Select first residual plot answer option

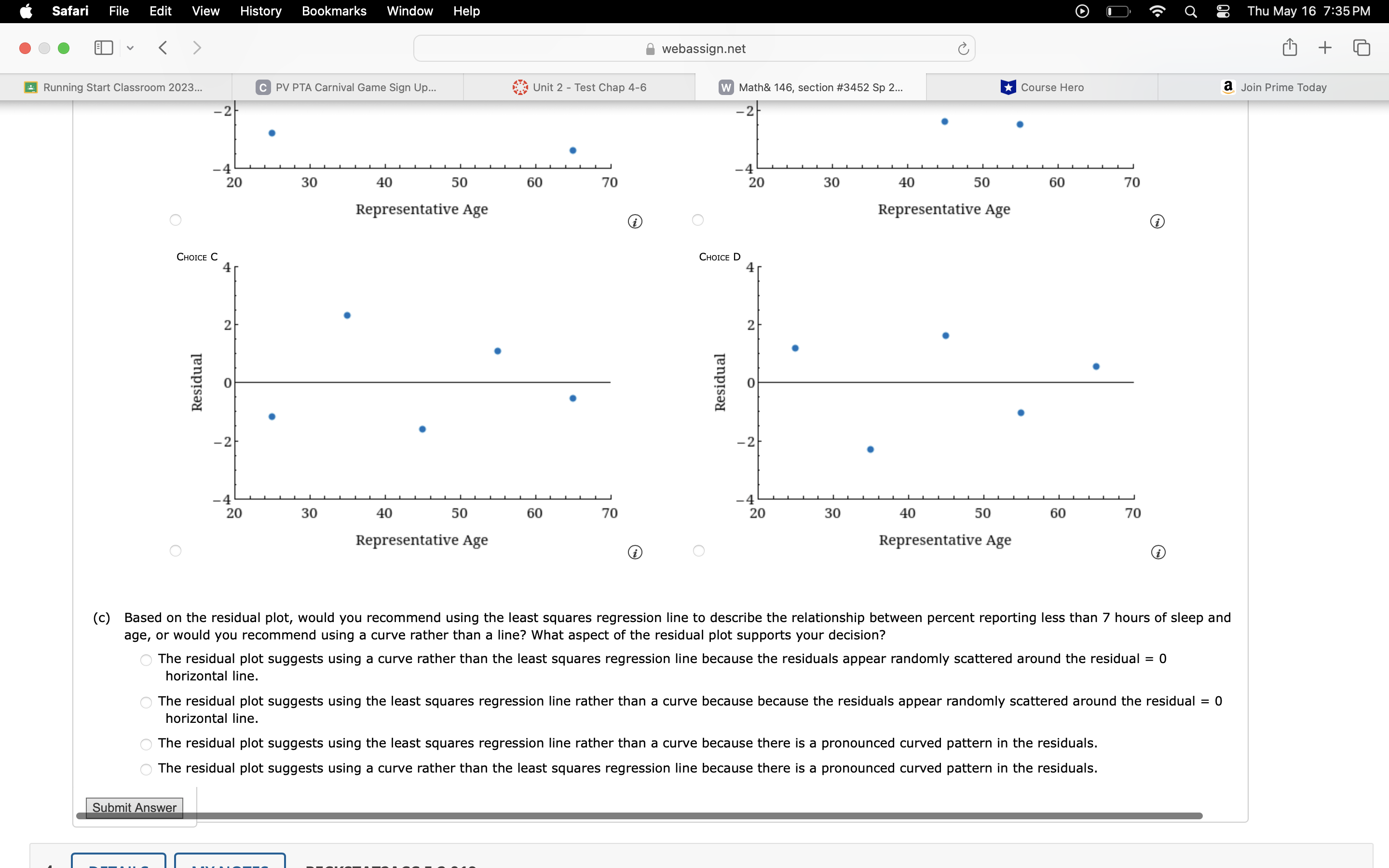pos(146,660)
